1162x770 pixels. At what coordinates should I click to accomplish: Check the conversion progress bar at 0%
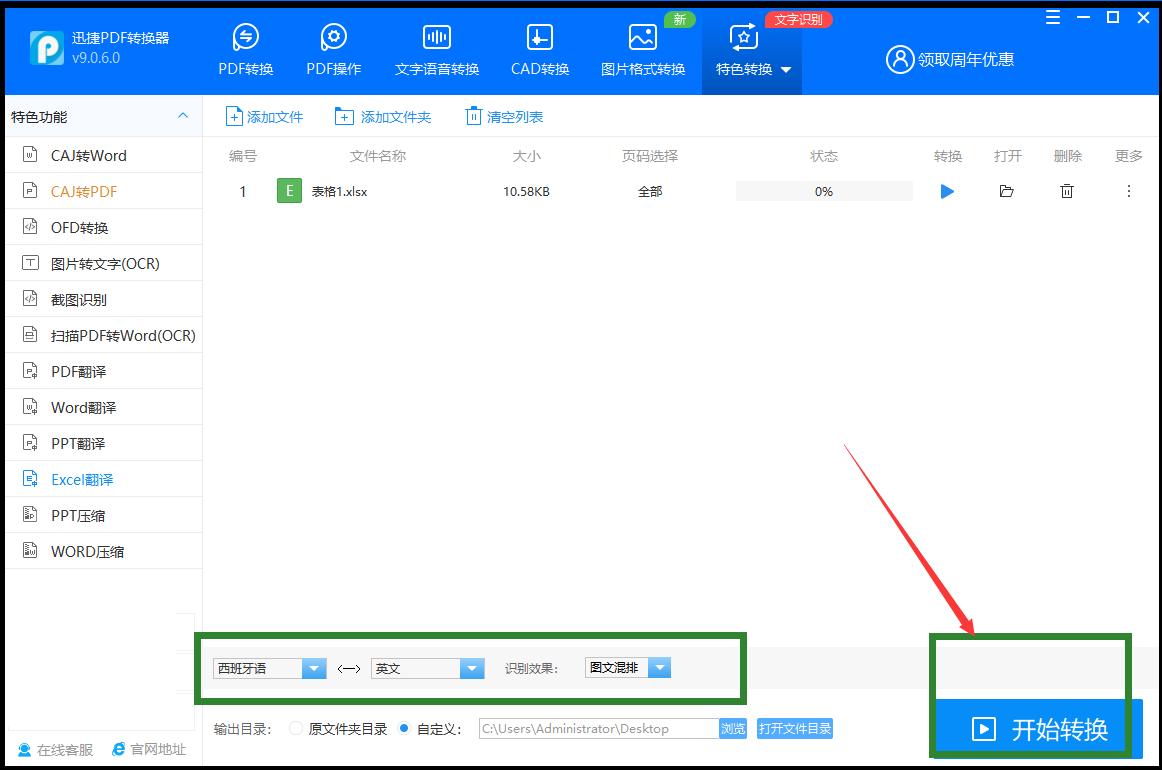[824, 190]
